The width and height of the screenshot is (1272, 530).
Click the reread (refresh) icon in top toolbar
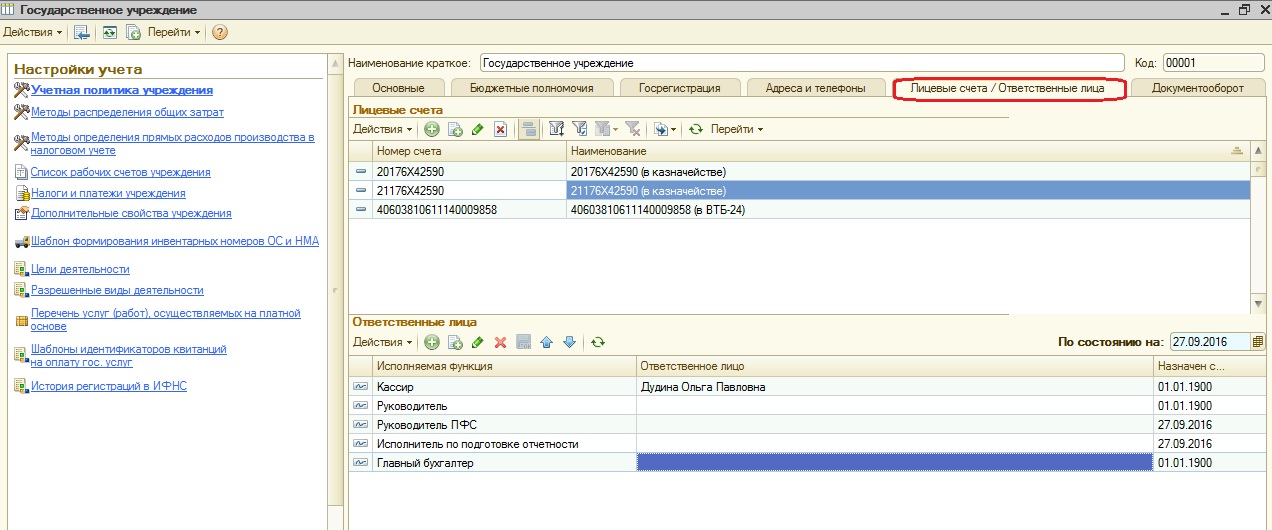point(110,32)
